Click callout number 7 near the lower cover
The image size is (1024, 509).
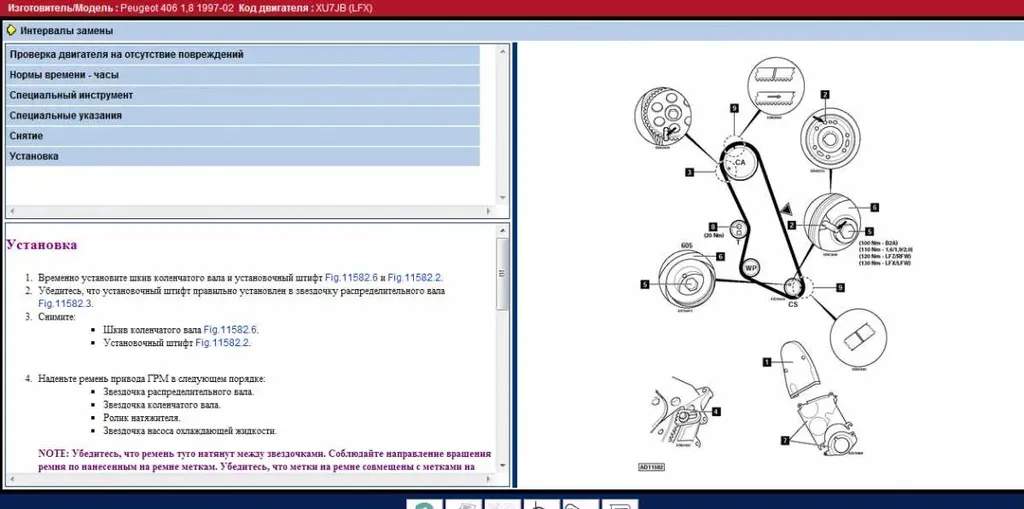785,440
